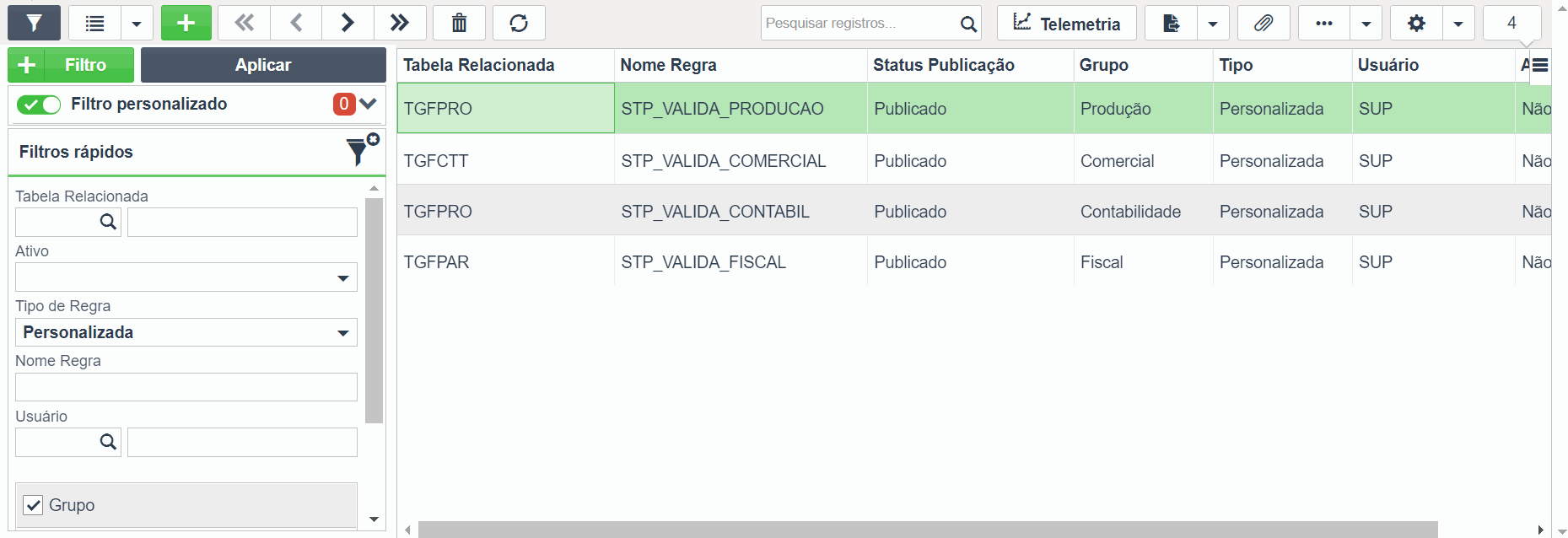Screen dimensions: 1568x538
Task: Delete record using trash icon
Action: point(459,23)
